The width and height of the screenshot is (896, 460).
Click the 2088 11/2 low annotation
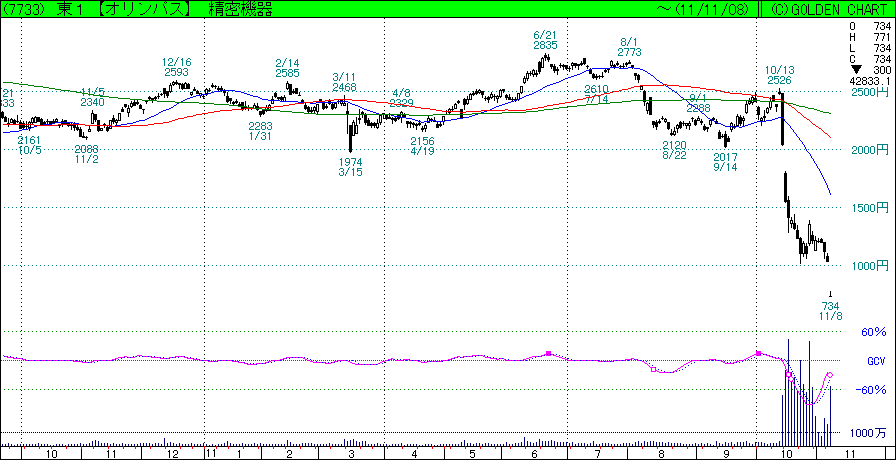point(87,154)
